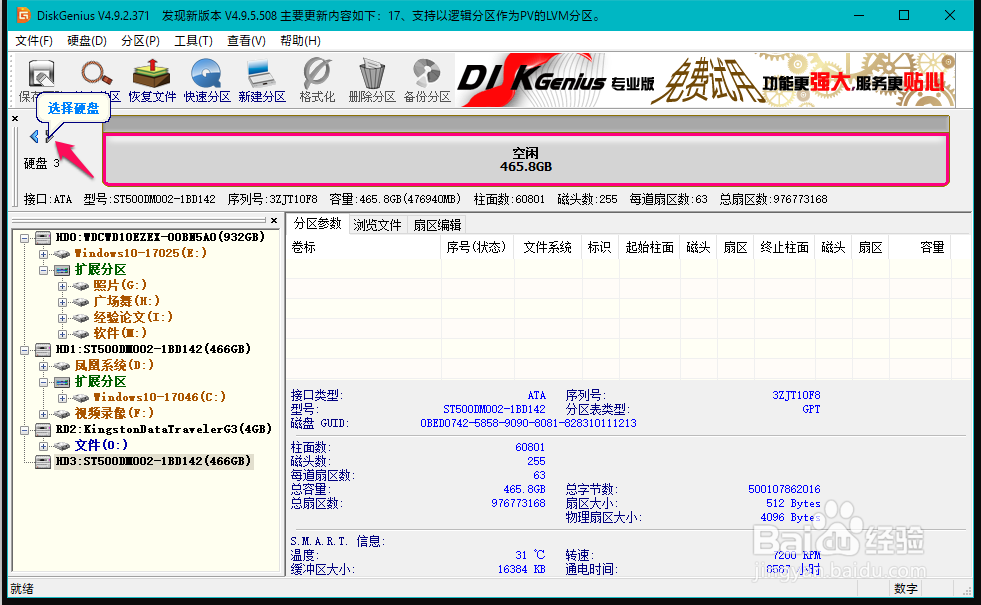Click the Save Changes (保存) toolbar icon
The width and height of the screenshot is (981, 605).
tap(41, 75)
